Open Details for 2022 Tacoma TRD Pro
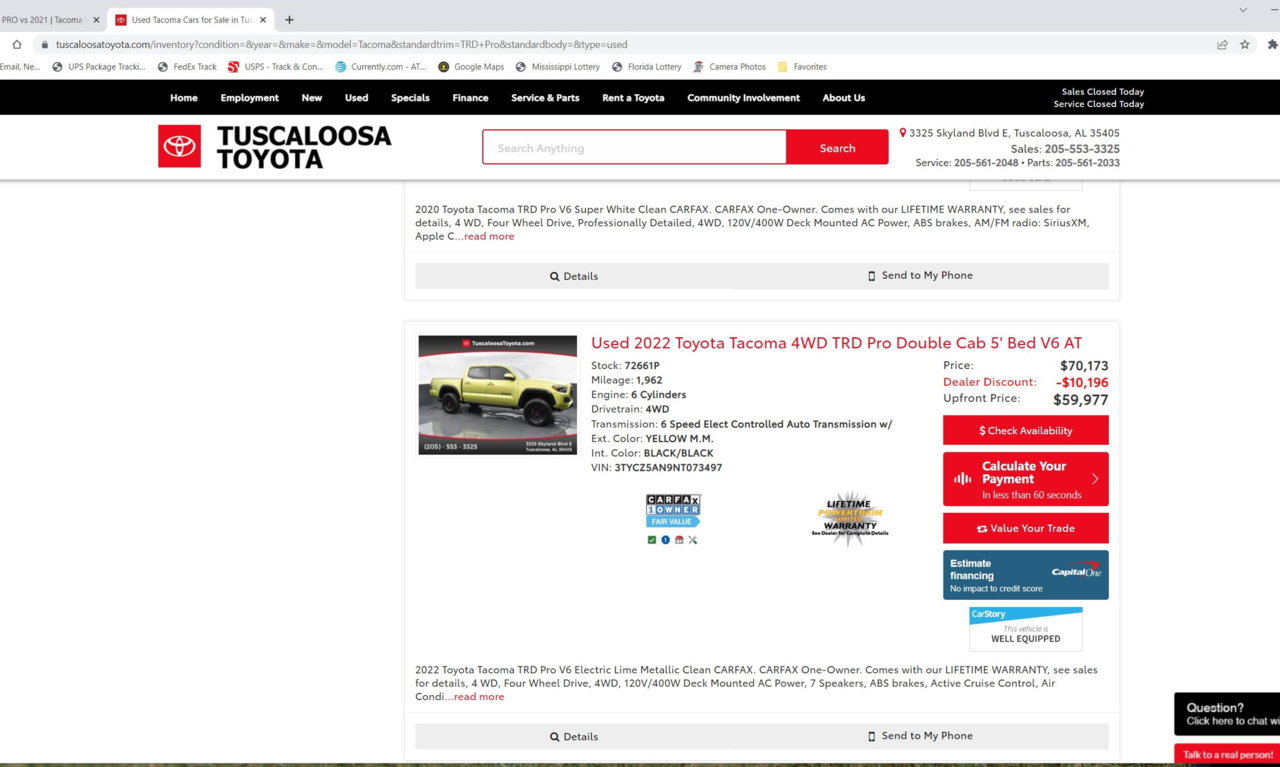The image size is (1280, 767). coord(574,736)
